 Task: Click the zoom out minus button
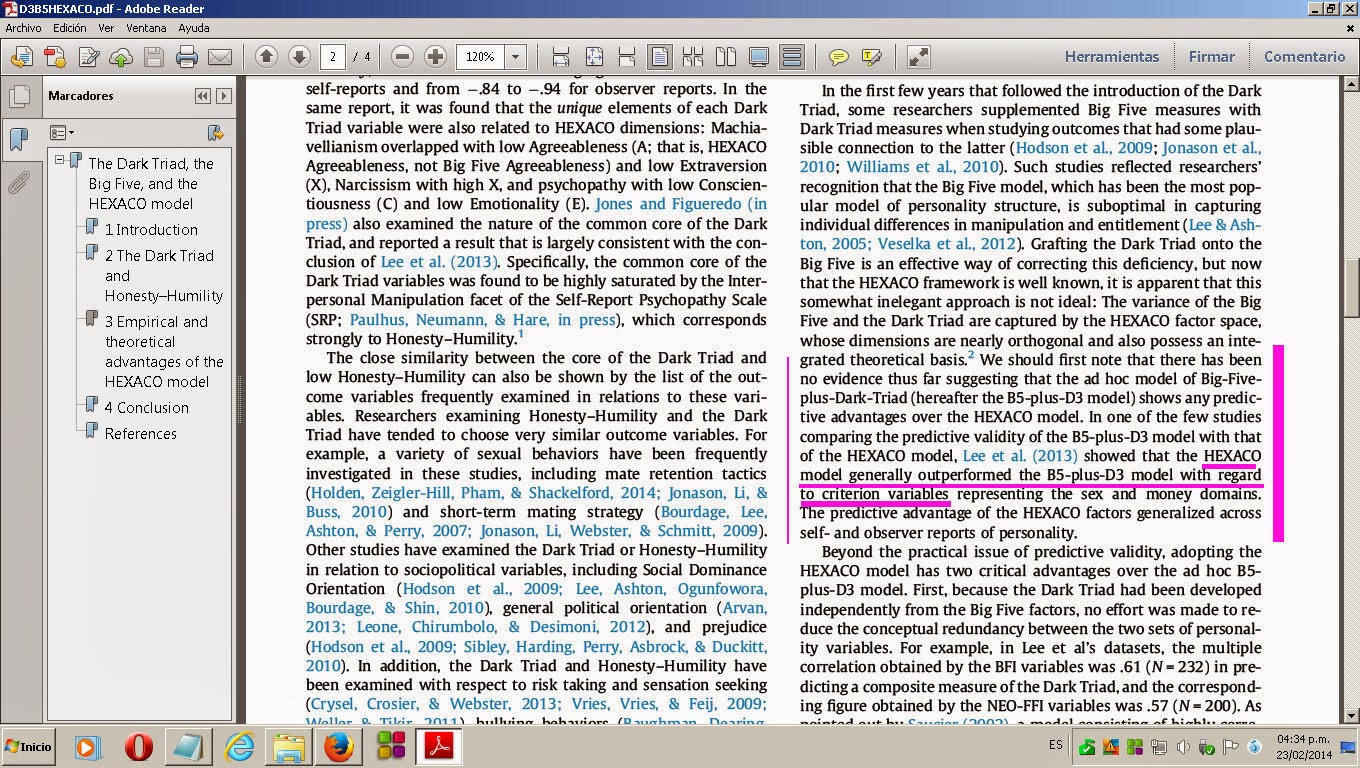click(402, 57)
